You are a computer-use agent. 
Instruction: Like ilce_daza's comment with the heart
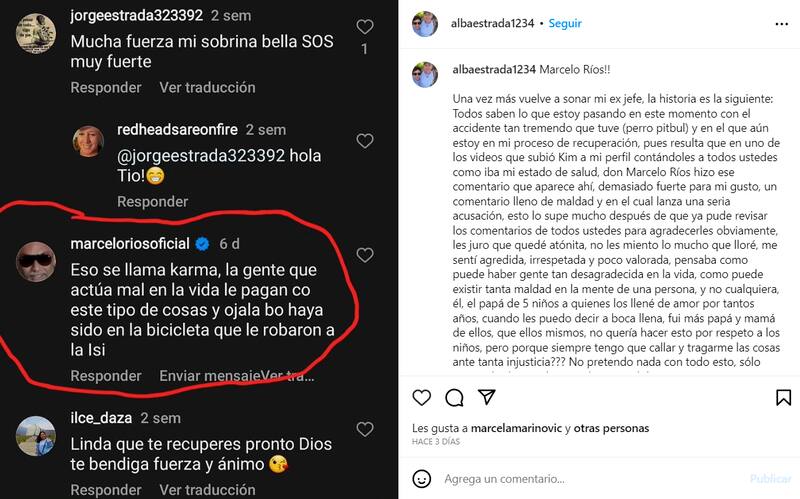coord(364,430)
